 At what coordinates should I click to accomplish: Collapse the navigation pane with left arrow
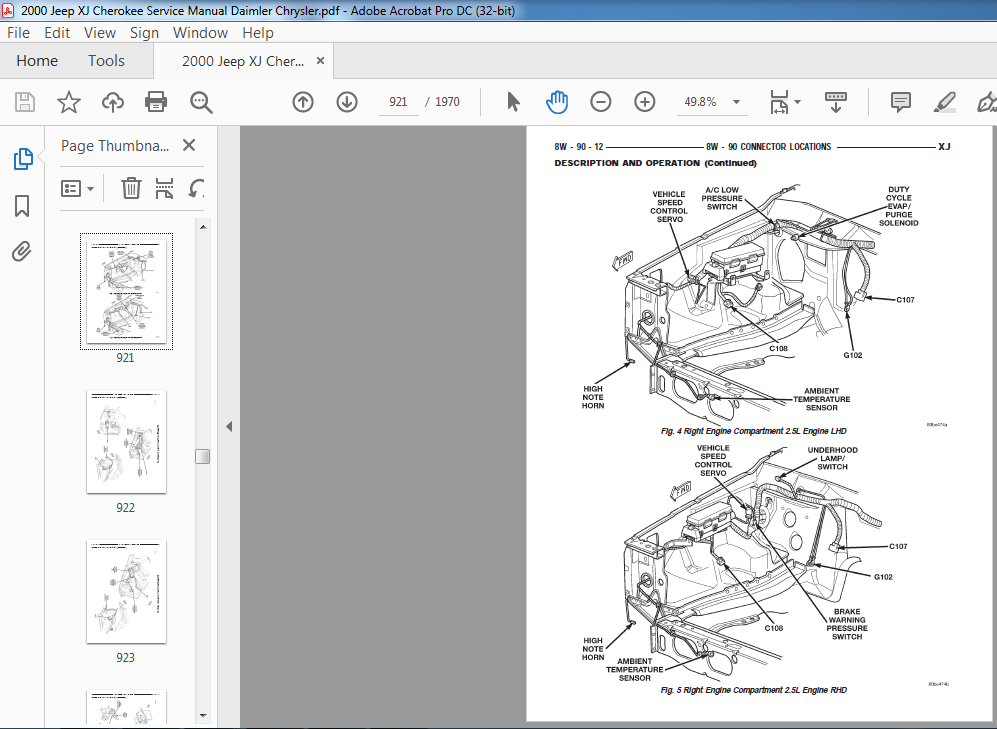[229, 426]
